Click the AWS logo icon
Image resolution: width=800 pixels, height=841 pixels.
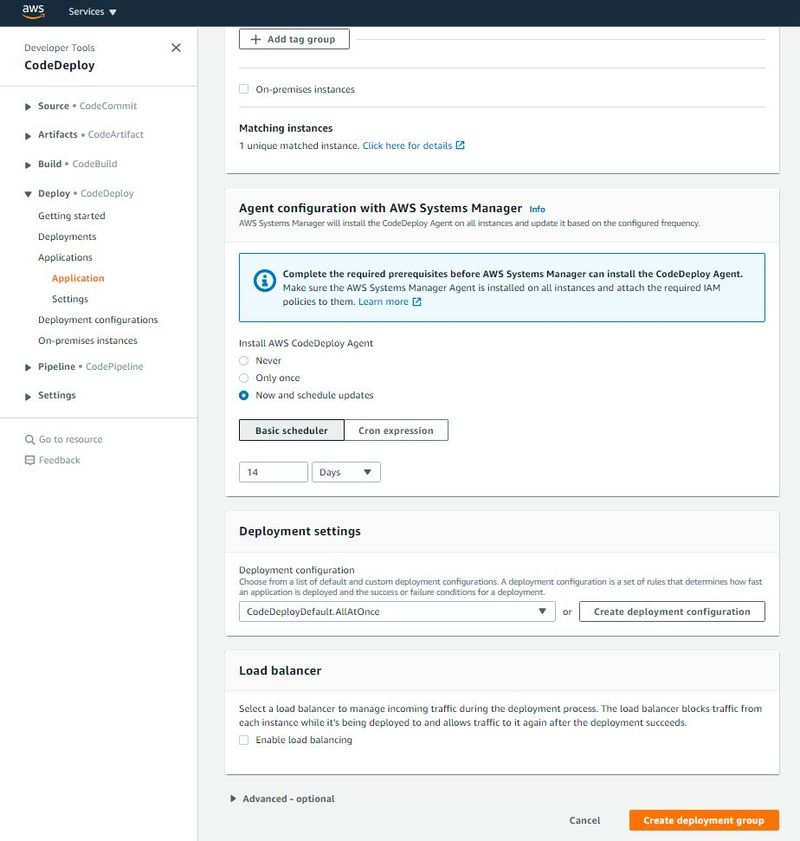coord(33,11)
